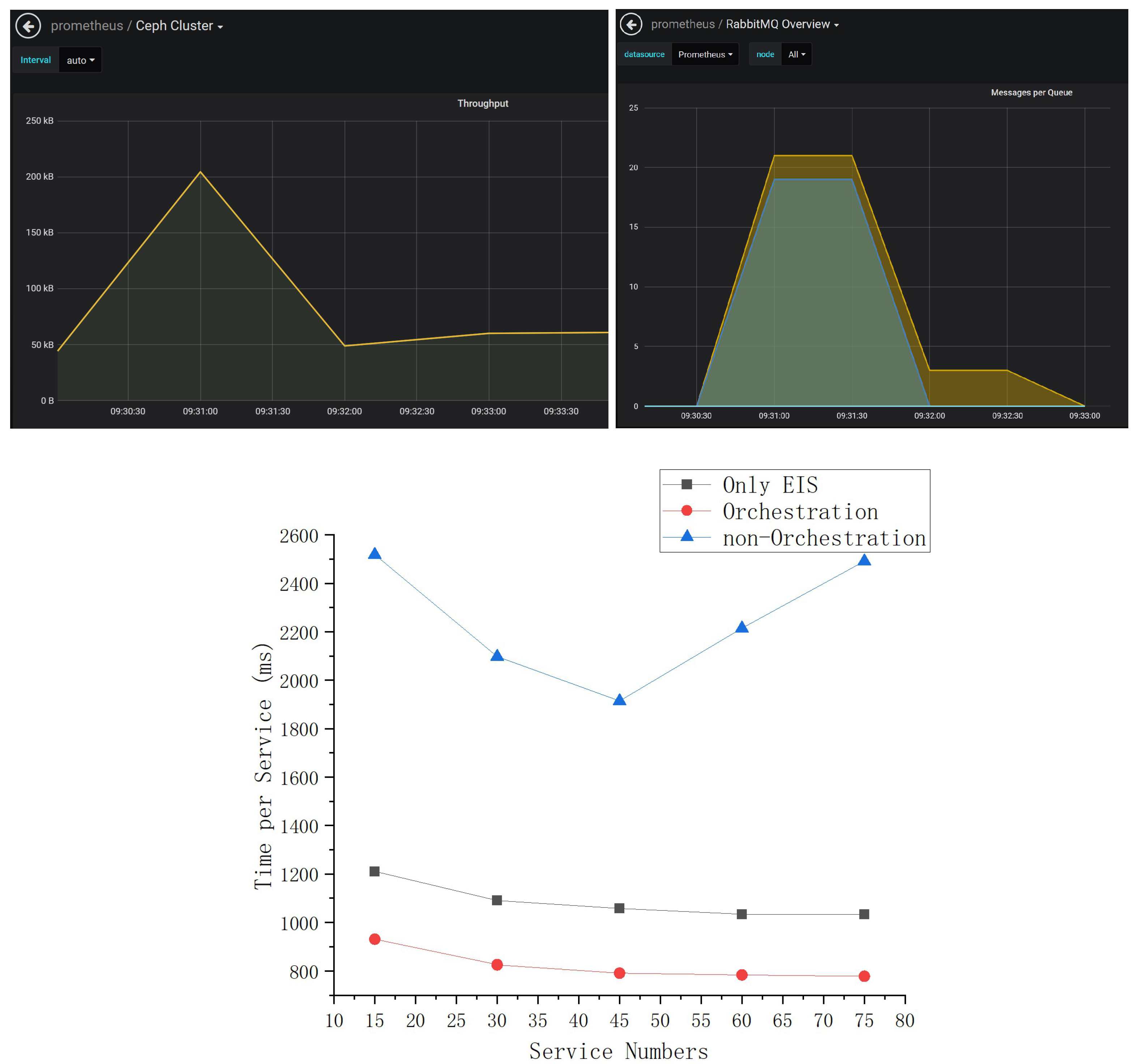Expand the Interval auto dropdown
The width and height of the screenshot is (1137, 1064).
click(80, 60)
